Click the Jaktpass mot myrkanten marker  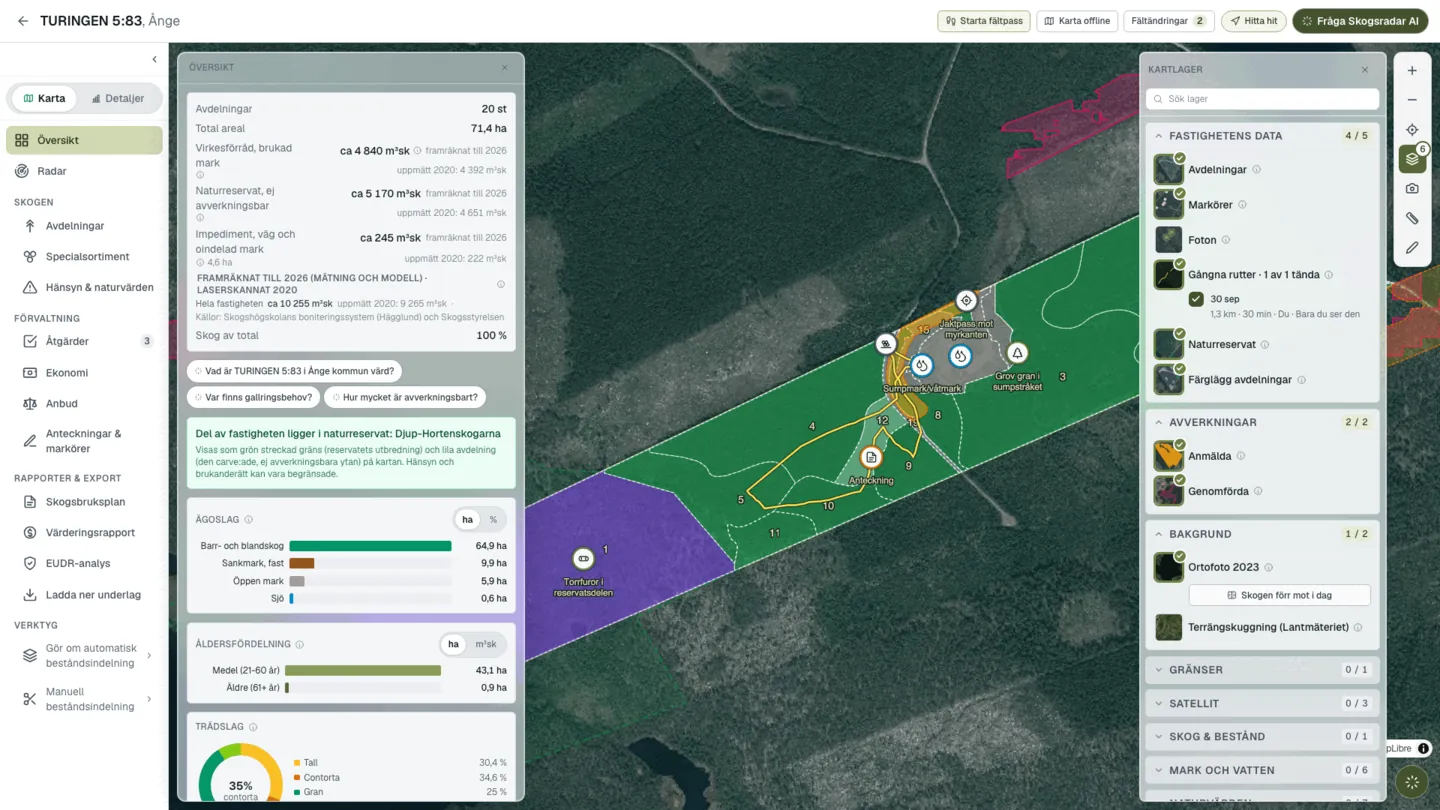(966, 300)
